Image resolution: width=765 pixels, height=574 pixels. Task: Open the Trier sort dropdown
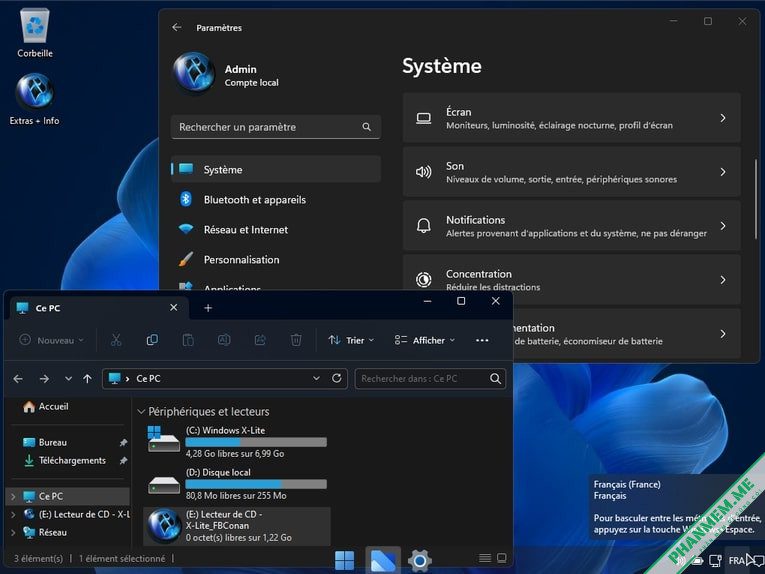(351, 340)
